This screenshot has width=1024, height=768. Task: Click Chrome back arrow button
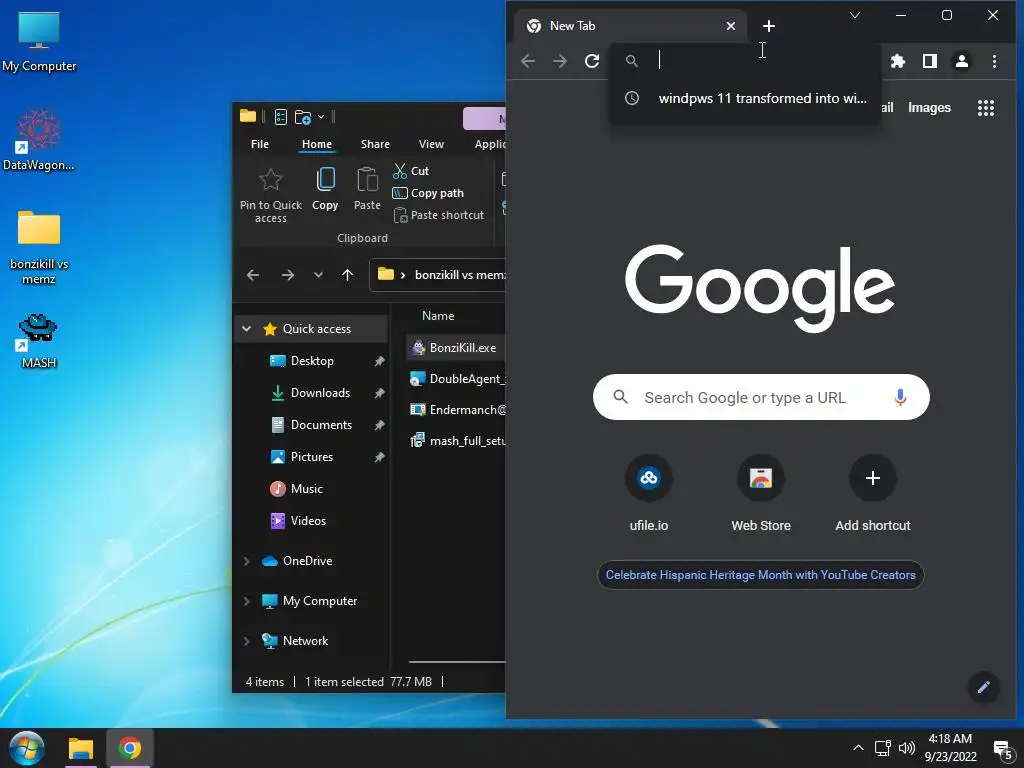click(528, 61)
